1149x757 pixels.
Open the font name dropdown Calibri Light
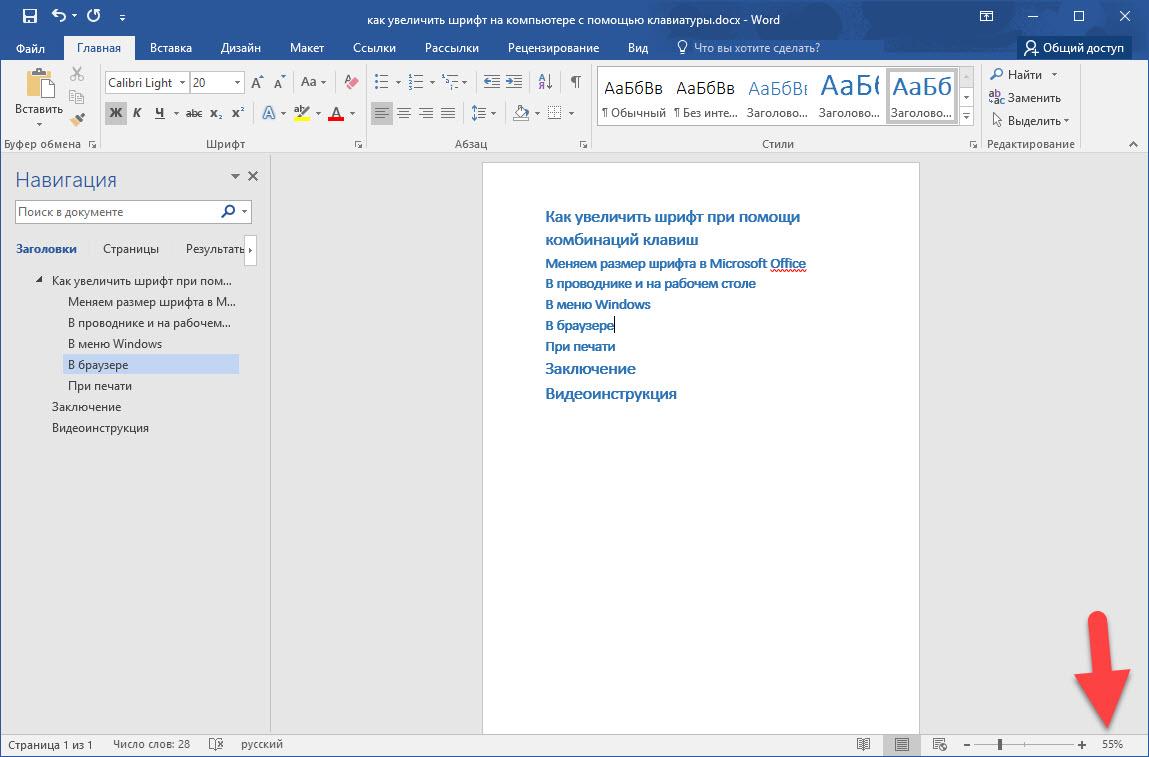[180, 83]
